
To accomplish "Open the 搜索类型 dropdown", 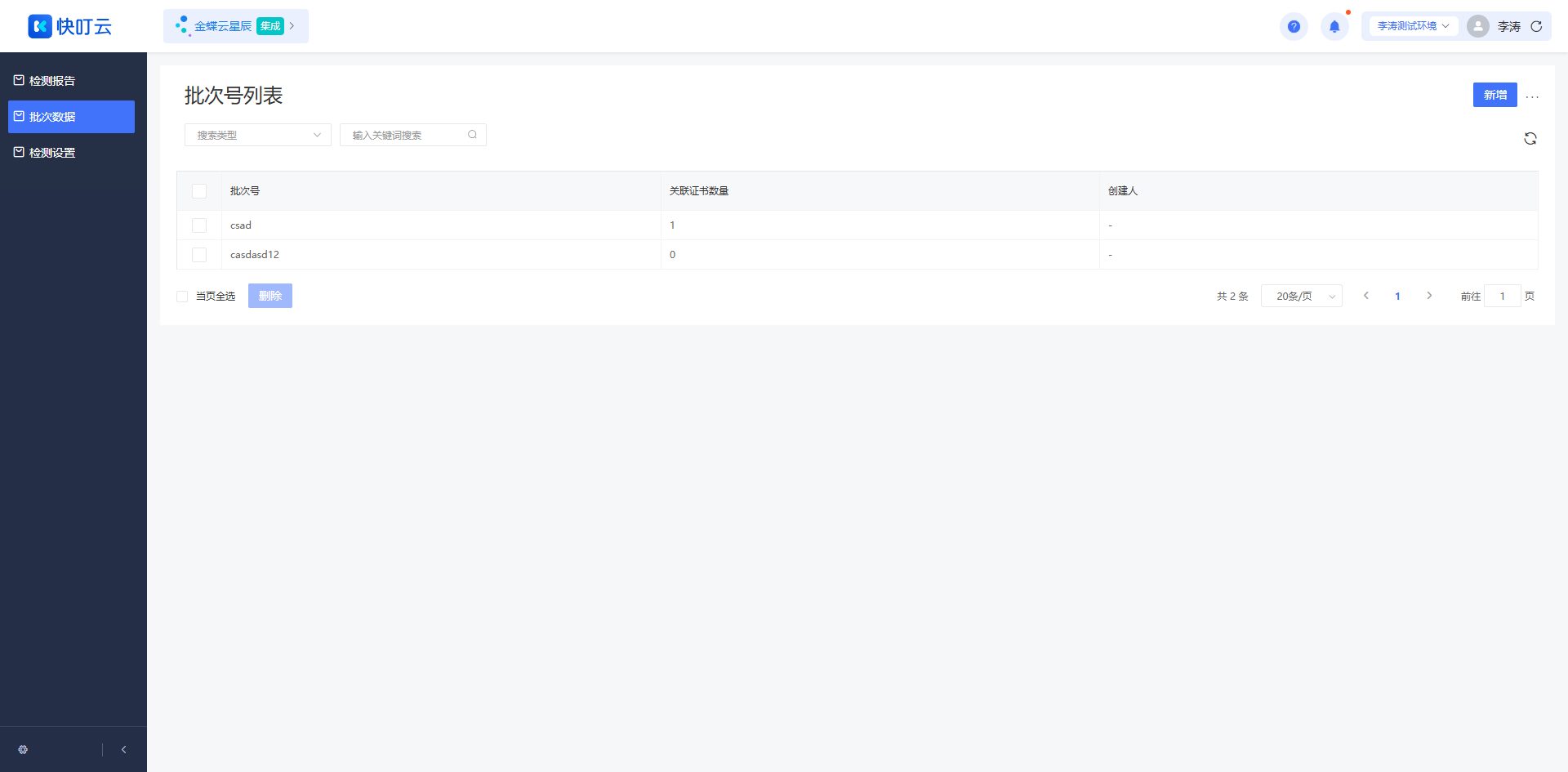I will click(258, 135).
